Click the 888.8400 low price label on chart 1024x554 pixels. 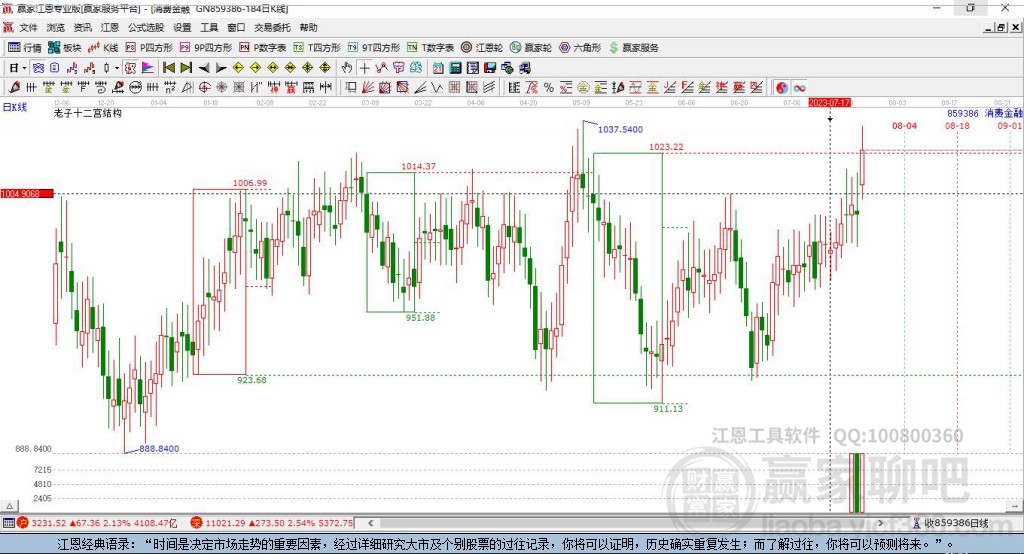[x=159, y=449]
